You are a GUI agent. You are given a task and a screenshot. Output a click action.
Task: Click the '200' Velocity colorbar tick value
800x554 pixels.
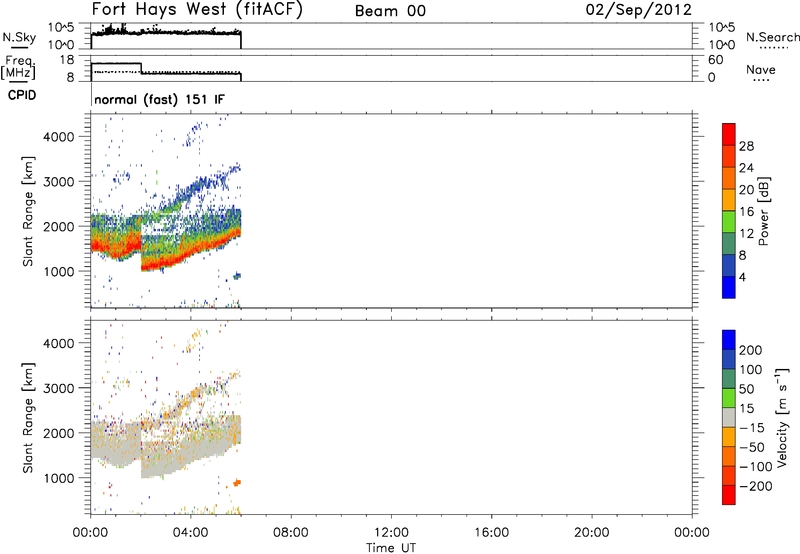[751, 350]
